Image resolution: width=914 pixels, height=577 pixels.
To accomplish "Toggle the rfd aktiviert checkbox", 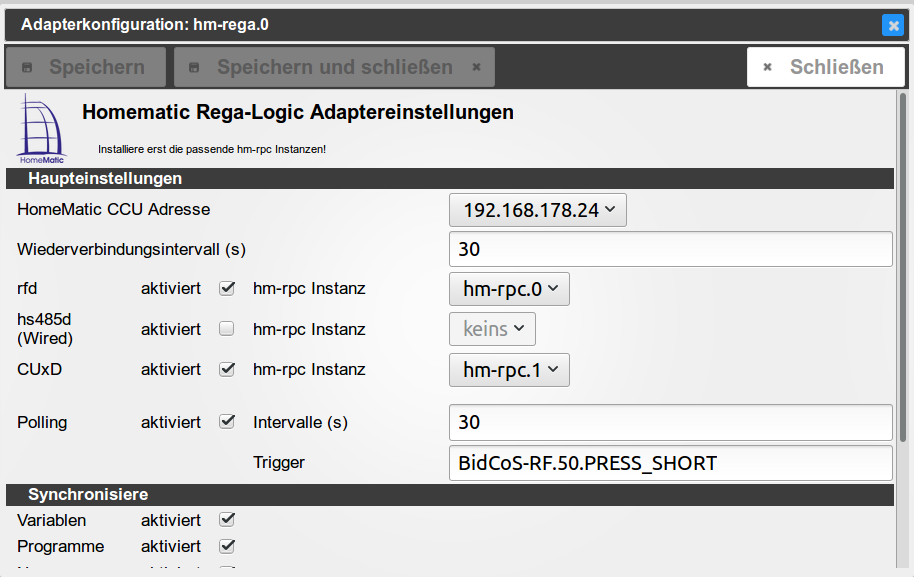I will (227, 288).
